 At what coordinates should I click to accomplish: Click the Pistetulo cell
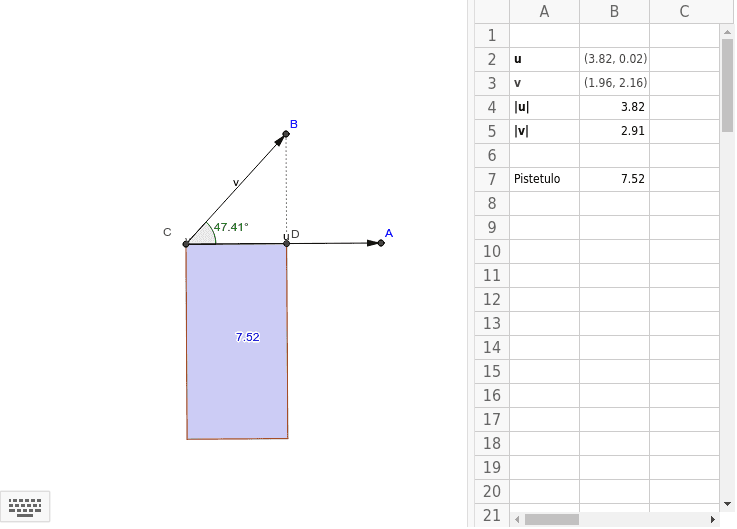click(x=544, y=179)
